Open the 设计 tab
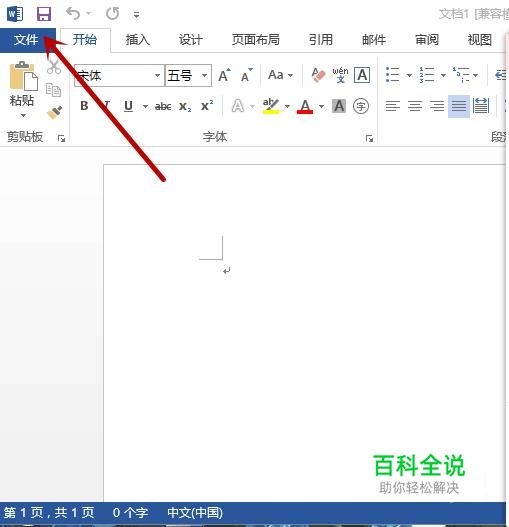Image resolution: width=509 pixels, height=527 pixels. [x=191, y=40]
